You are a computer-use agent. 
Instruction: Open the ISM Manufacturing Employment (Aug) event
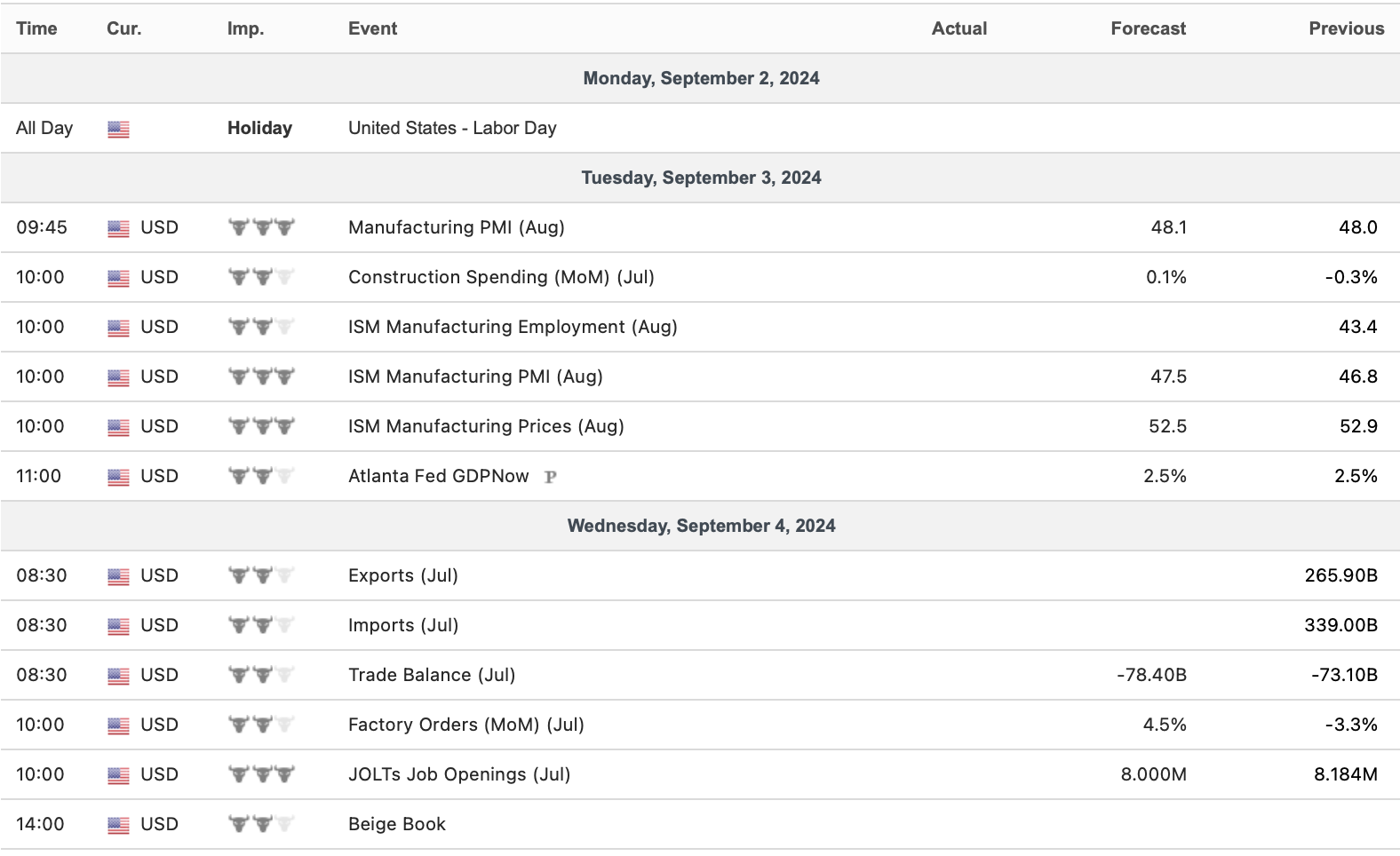(513, 327)
